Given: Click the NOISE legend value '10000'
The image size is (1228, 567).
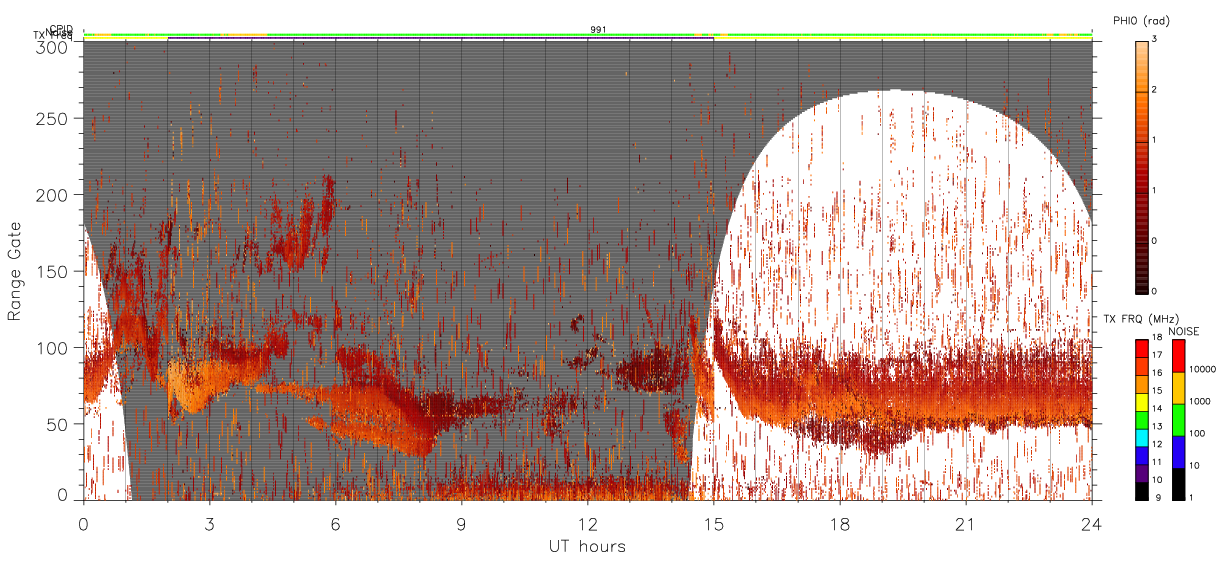Looking at the screenshot, I should click(x=1203, y=369).
